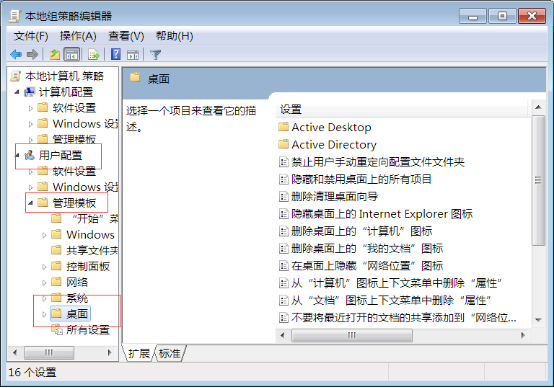Click the settings list scroll right arrow
554x388 pixels.
click(523, 335)
